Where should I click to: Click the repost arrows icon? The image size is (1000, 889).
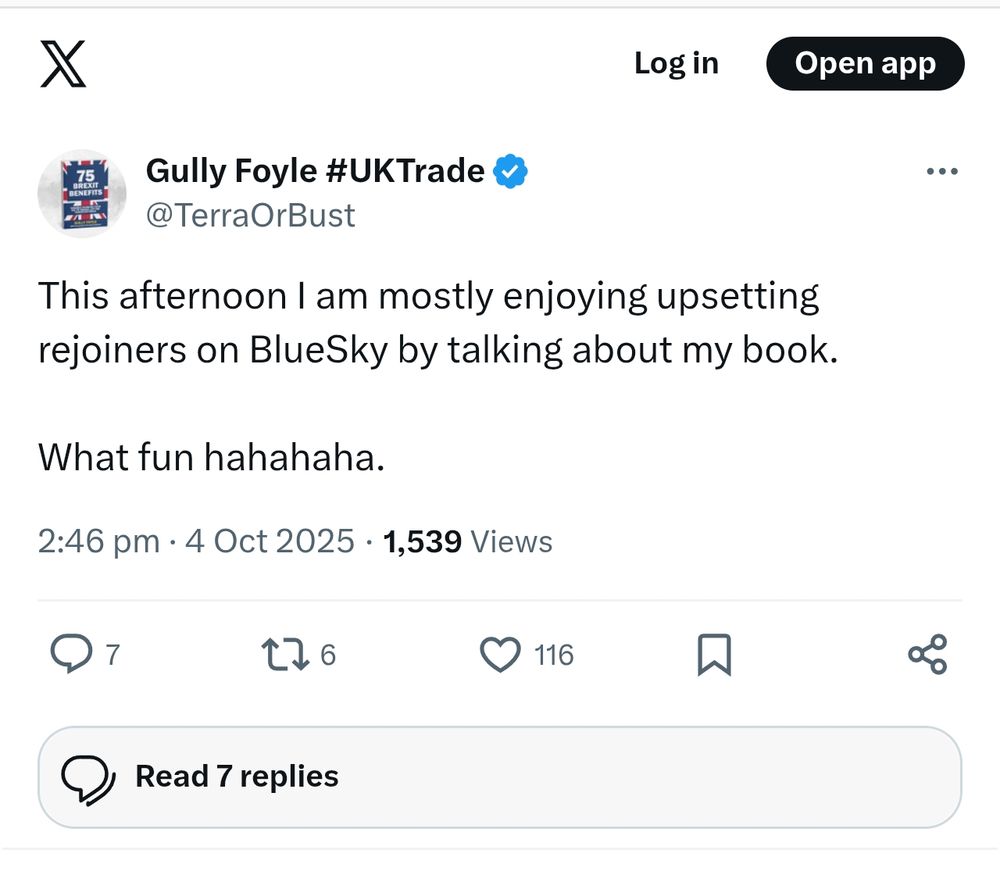[x=284, y=655]
